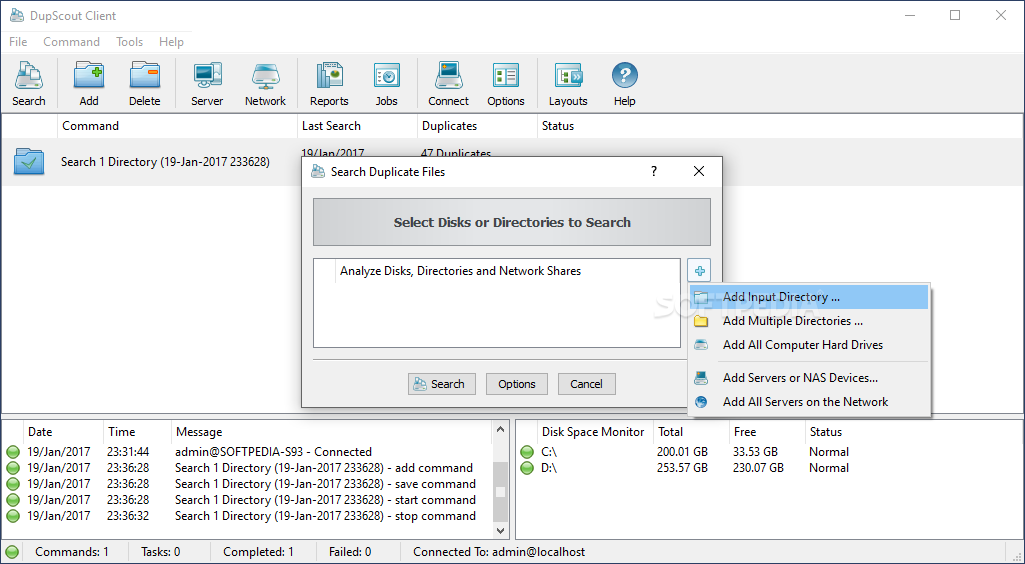Select the log row ending in save command
Image resolution: width=1025 pixels, height=564 pixels.
click(248, 484)
